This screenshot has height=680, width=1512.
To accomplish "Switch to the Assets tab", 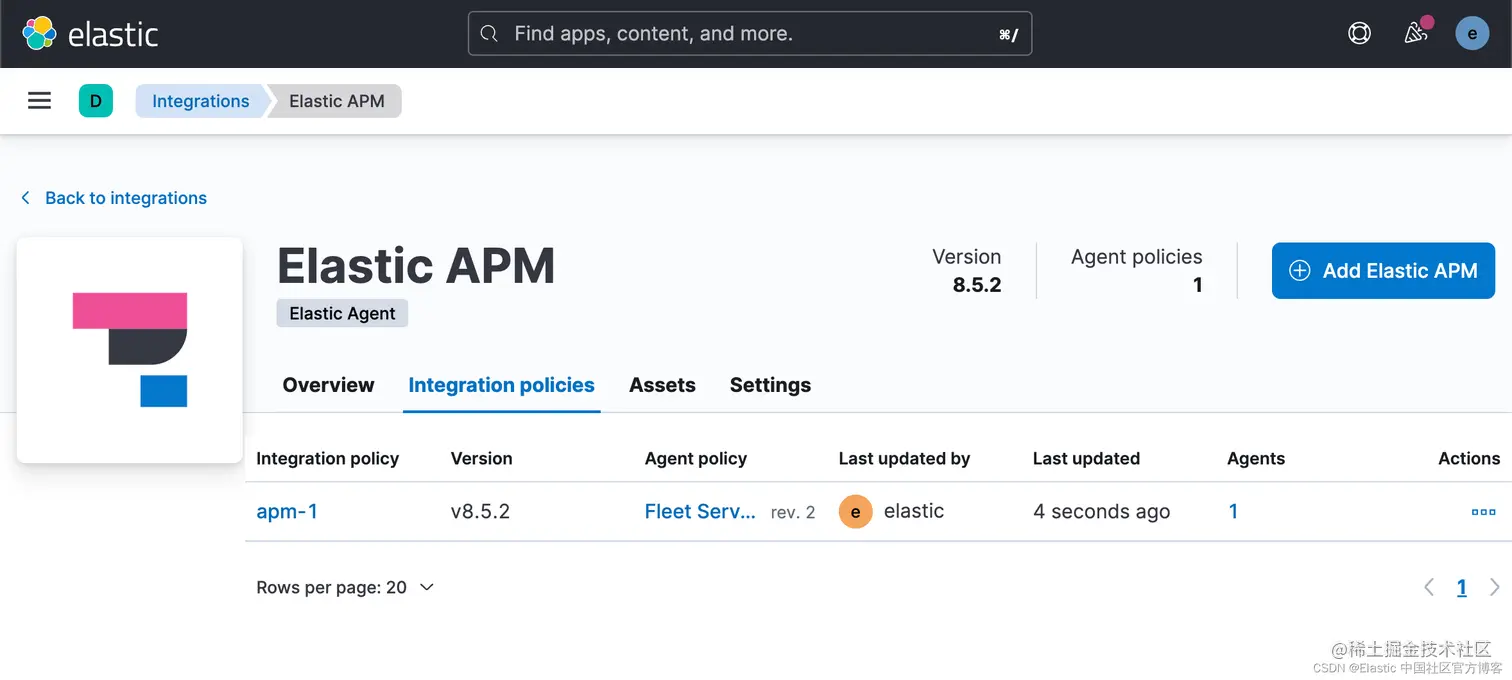I will tap(662, 385).
